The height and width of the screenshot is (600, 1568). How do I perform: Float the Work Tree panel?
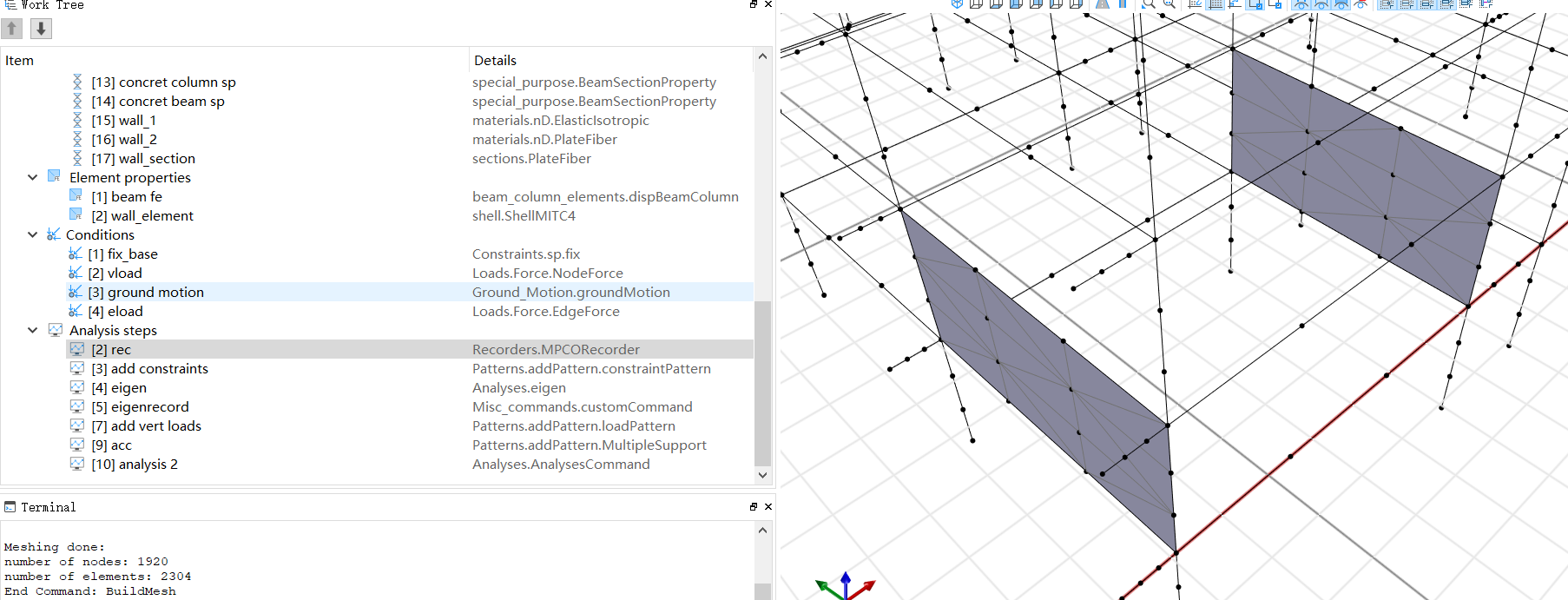pyautogui.click(x=754, y=4)
